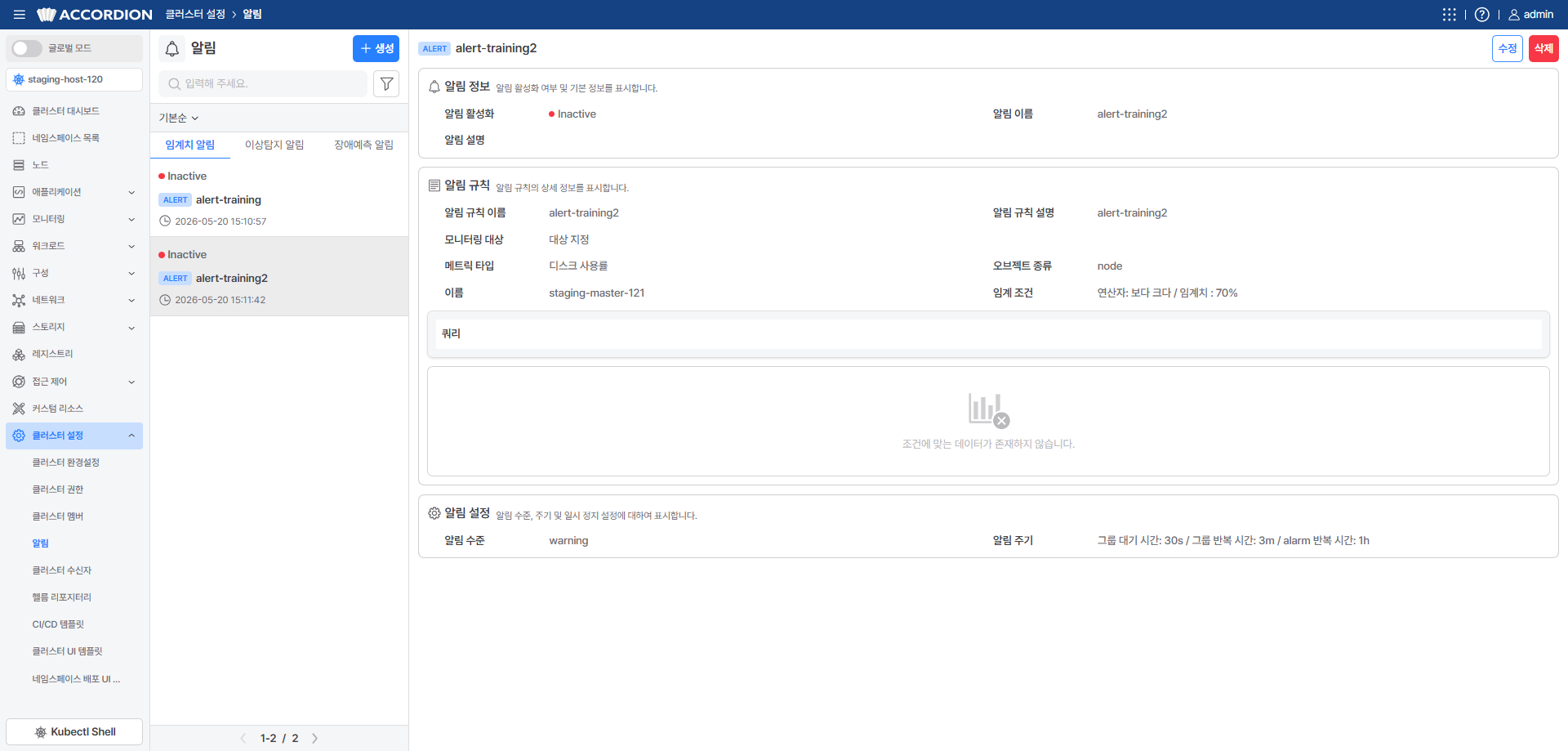The height and width of the screenshot is (751, 1568).
Task: Click the Accordion logo
Action: pos(95,15)
